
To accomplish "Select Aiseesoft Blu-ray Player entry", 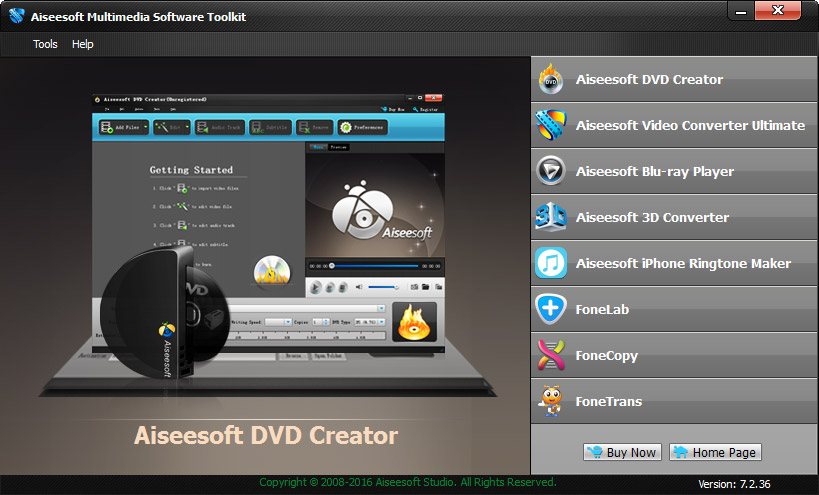I will click(x=674, y=171).
